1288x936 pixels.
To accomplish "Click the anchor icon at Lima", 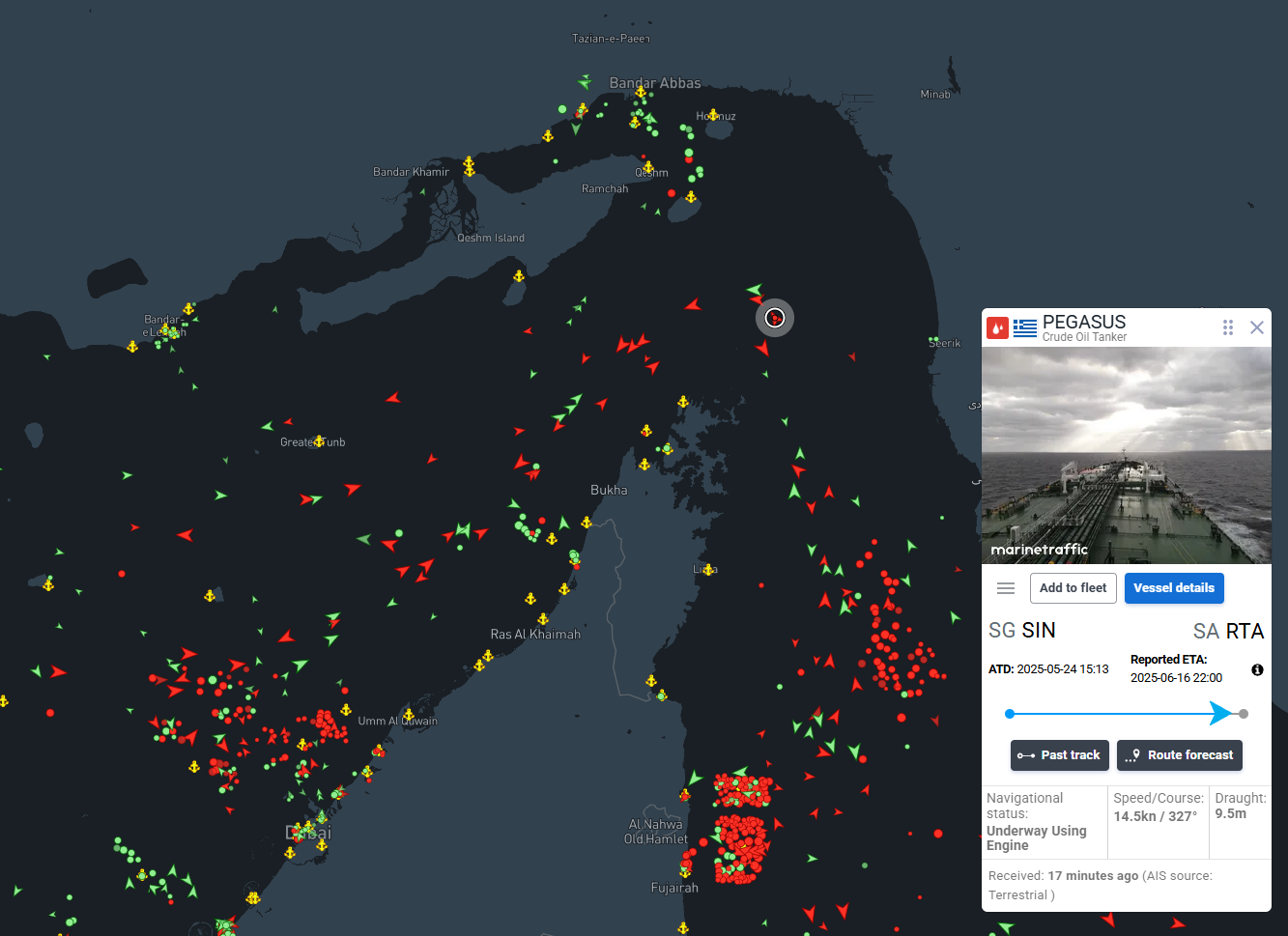I will [708, 569].
